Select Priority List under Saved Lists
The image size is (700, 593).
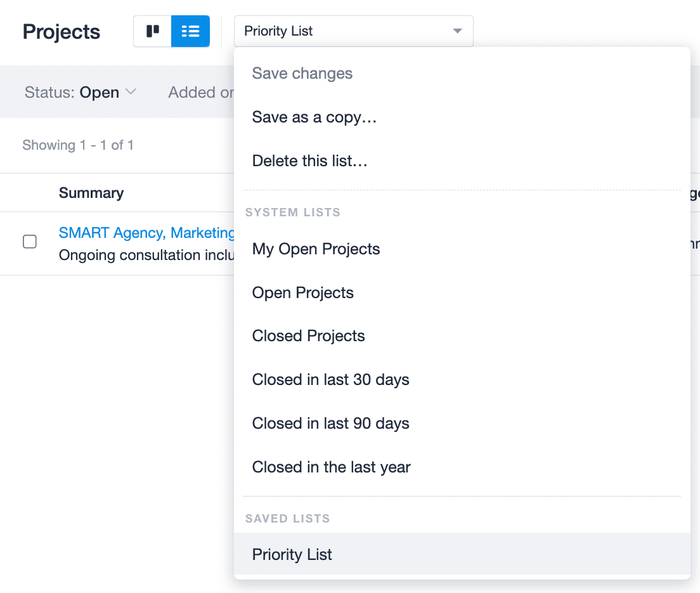(462, 554)
